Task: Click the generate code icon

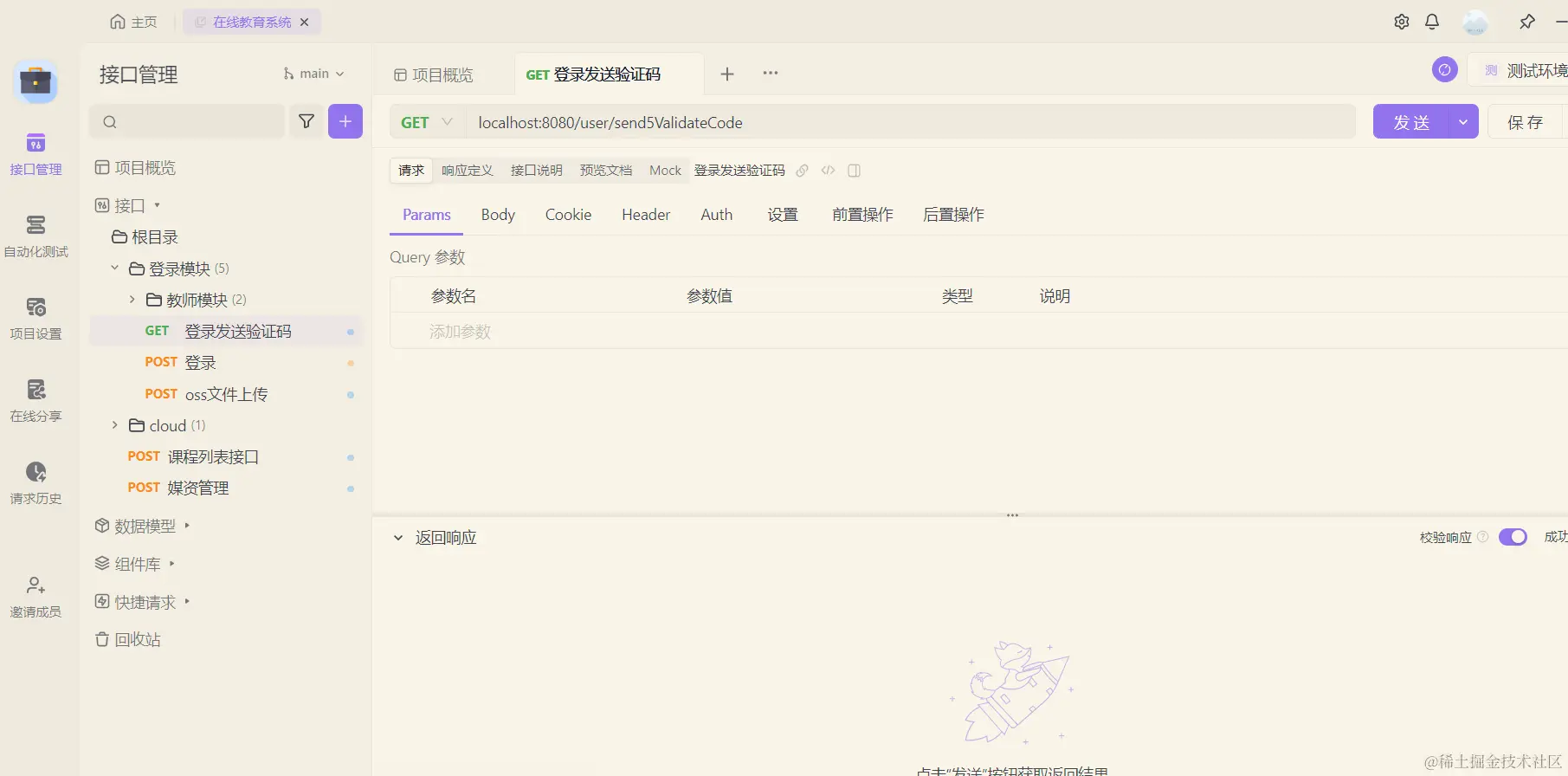Action: (x=829, y=171)
